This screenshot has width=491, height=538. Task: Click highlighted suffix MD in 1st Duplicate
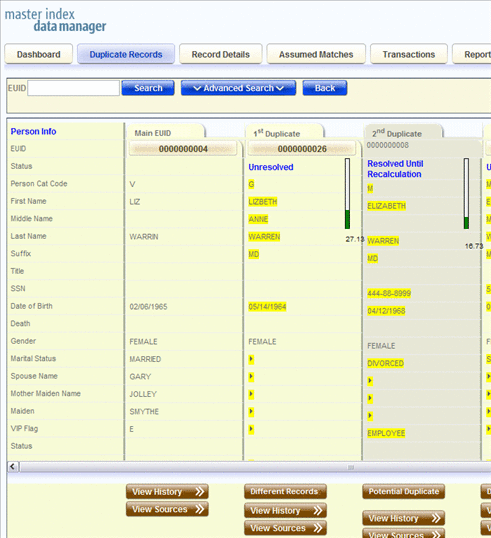click(x=254, y=254)
